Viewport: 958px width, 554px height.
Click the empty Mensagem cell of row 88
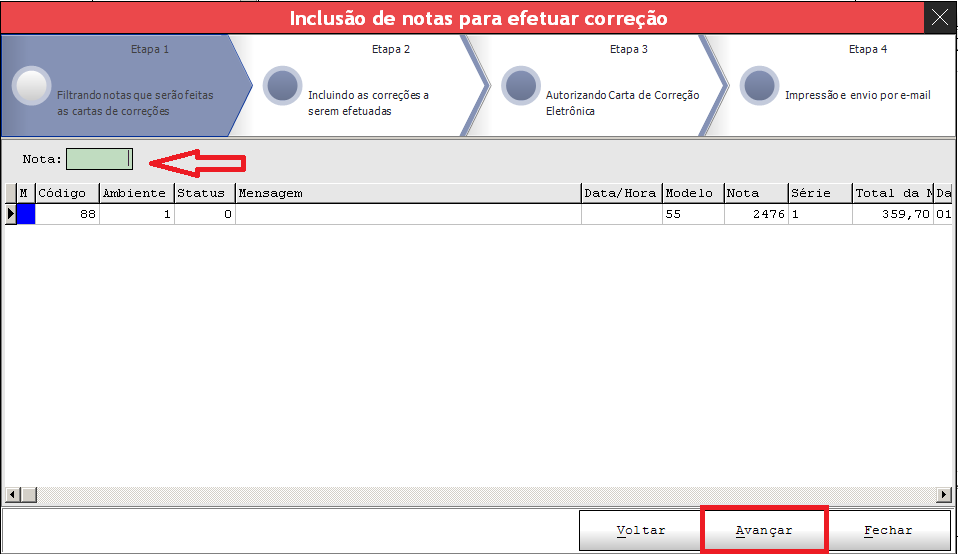point(408,214)
